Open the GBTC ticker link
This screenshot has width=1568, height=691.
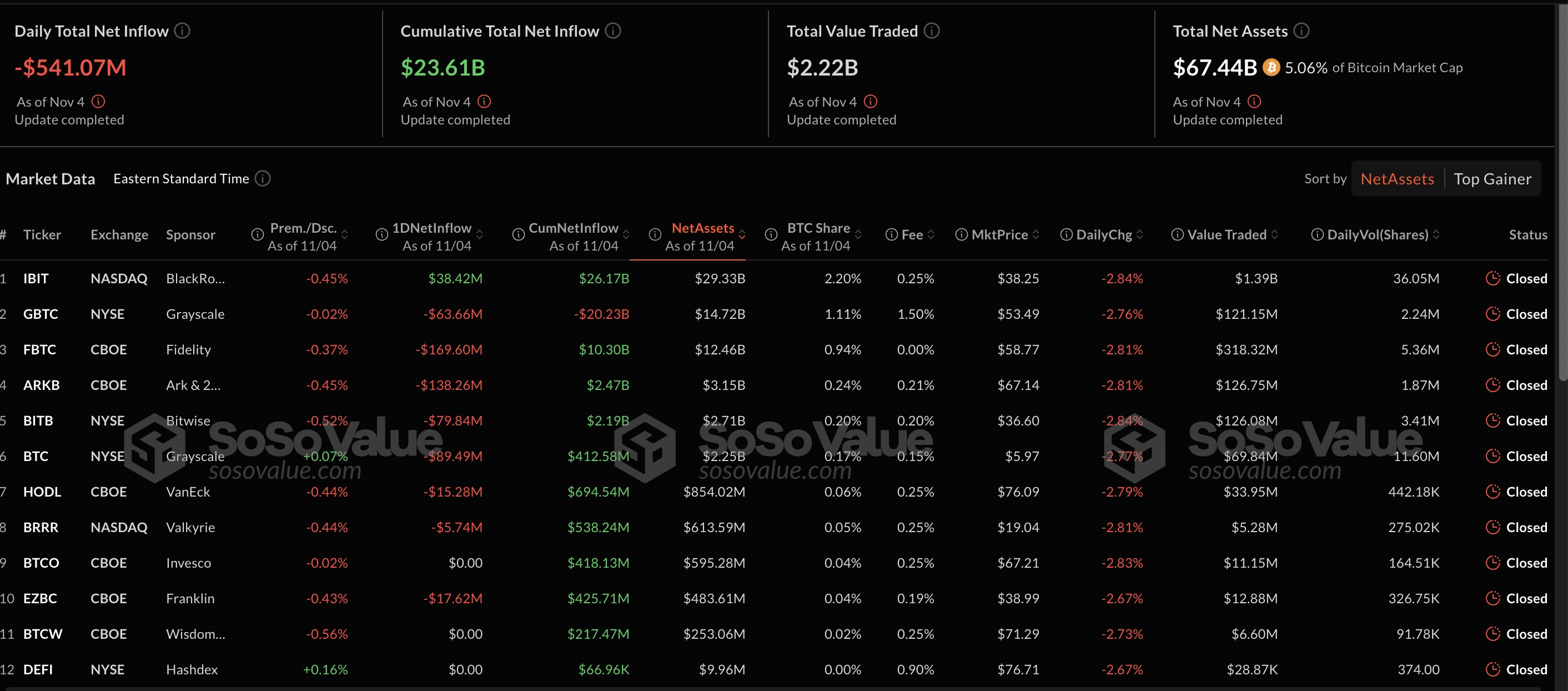coord(40,313)
